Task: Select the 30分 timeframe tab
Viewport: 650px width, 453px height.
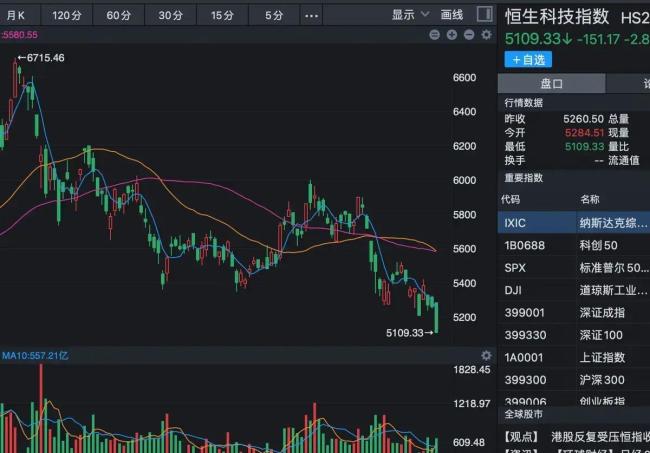Action: [170, 15]
